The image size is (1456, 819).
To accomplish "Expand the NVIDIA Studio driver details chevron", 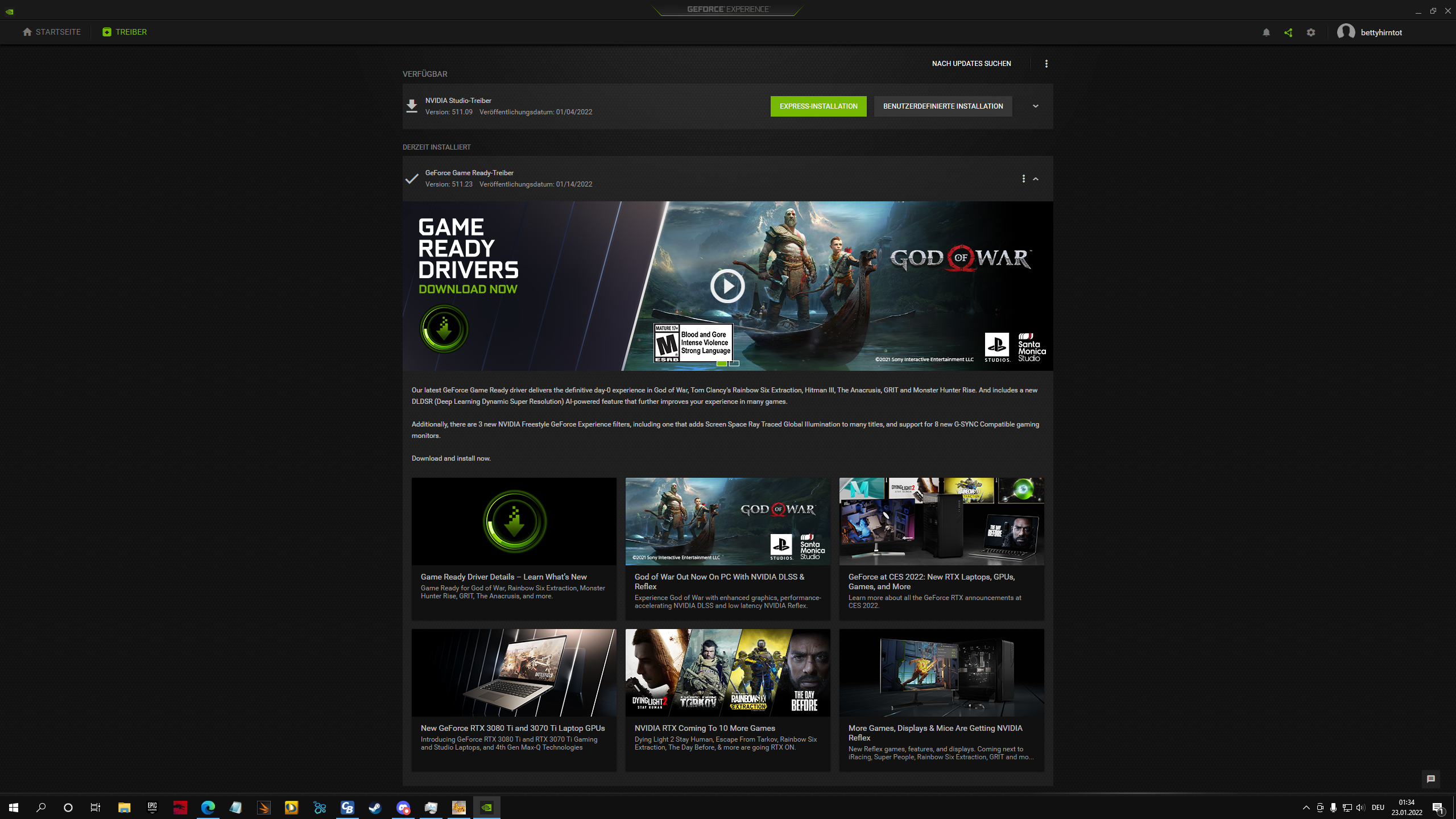I will 1036,106.
